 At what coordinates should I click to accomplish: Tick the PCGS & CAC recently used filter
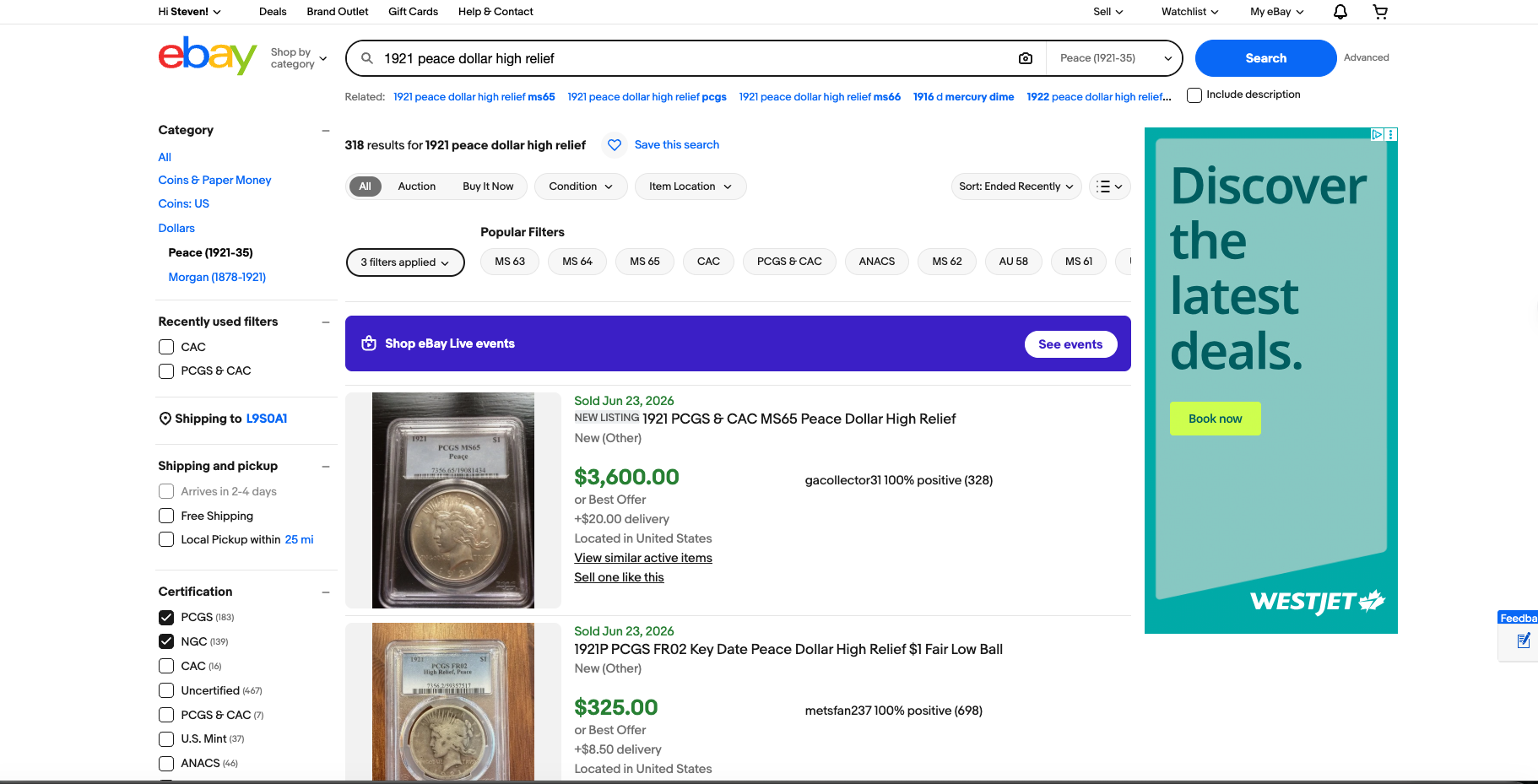(x=166, y=371)
